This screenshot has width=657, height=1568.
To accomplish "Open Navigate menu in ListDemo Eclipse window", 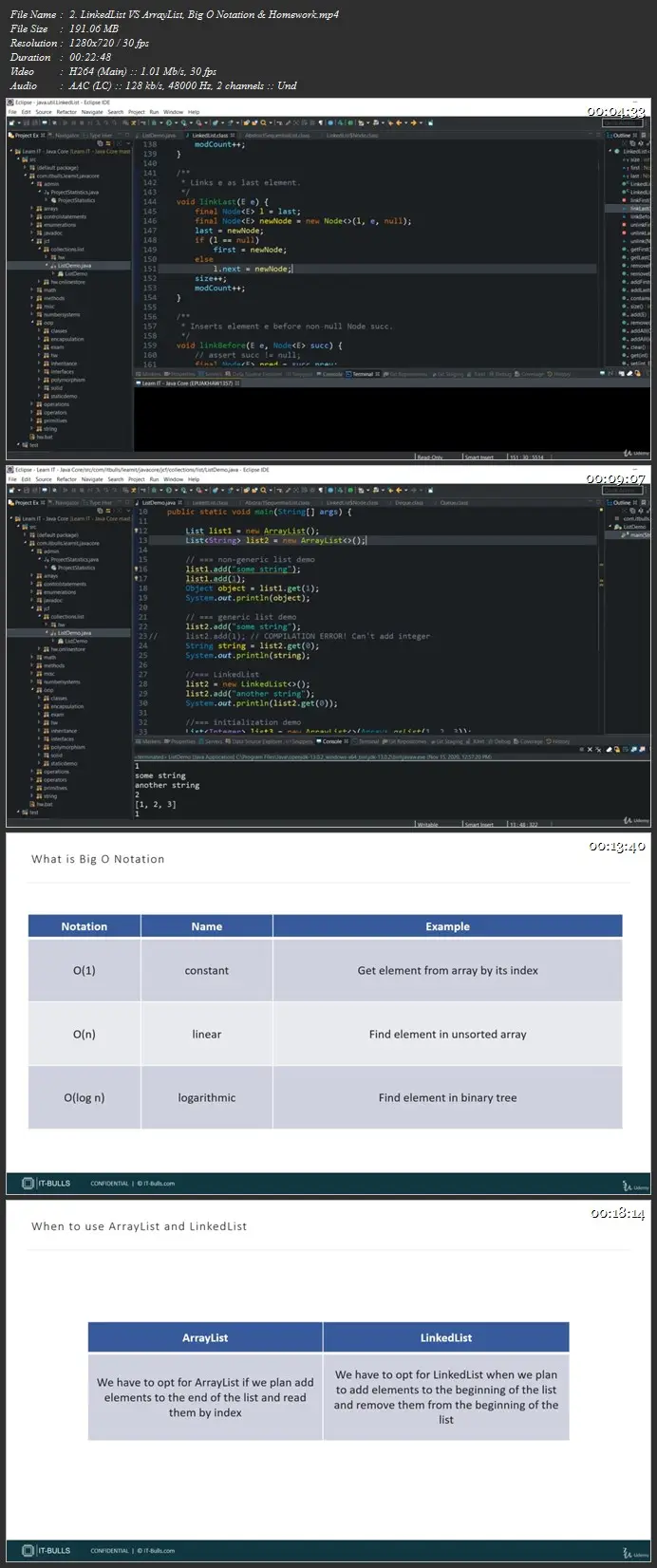I will coord(92,479).
